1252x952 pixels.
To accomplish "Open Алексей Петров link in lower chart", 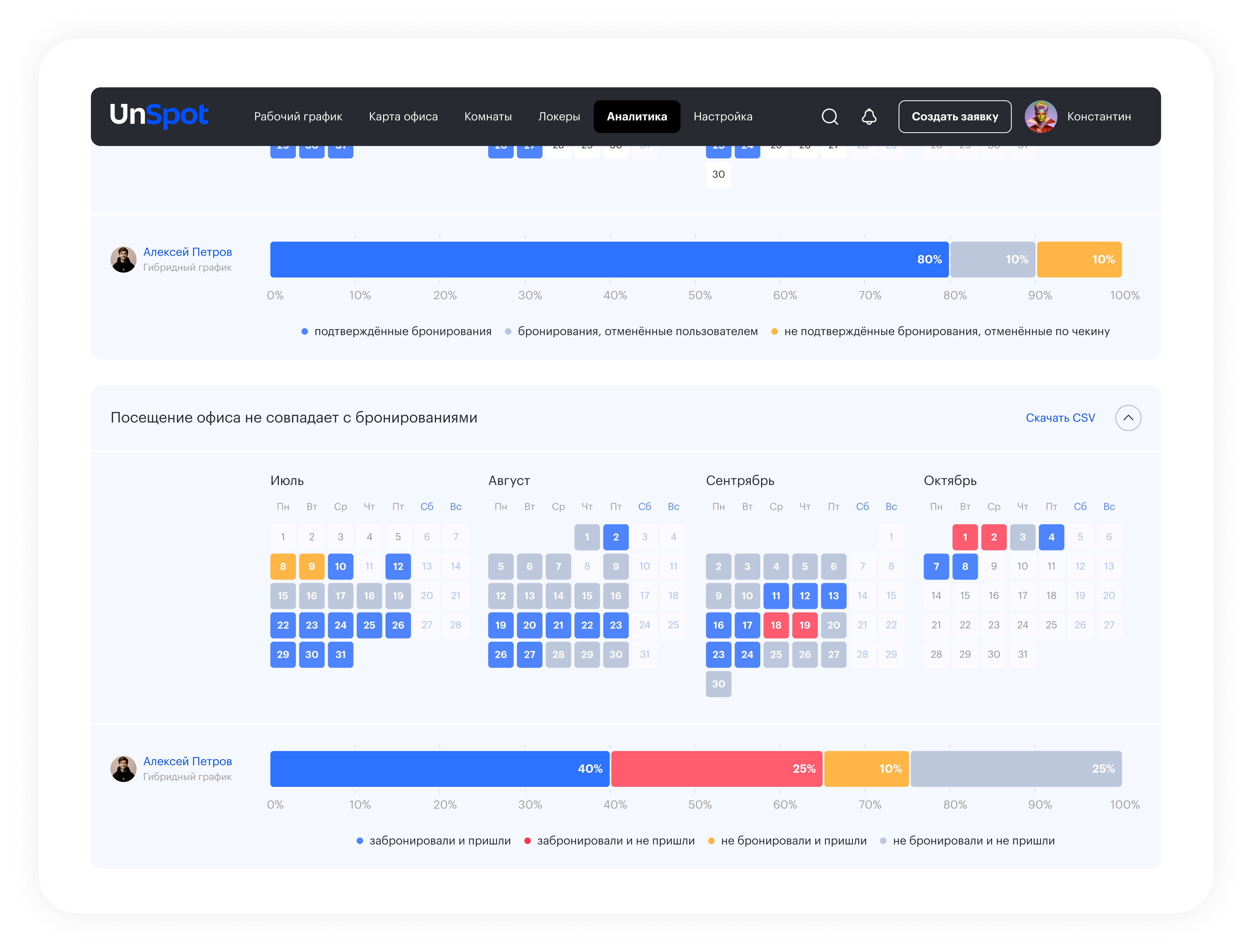I will [x=188, y=762].
